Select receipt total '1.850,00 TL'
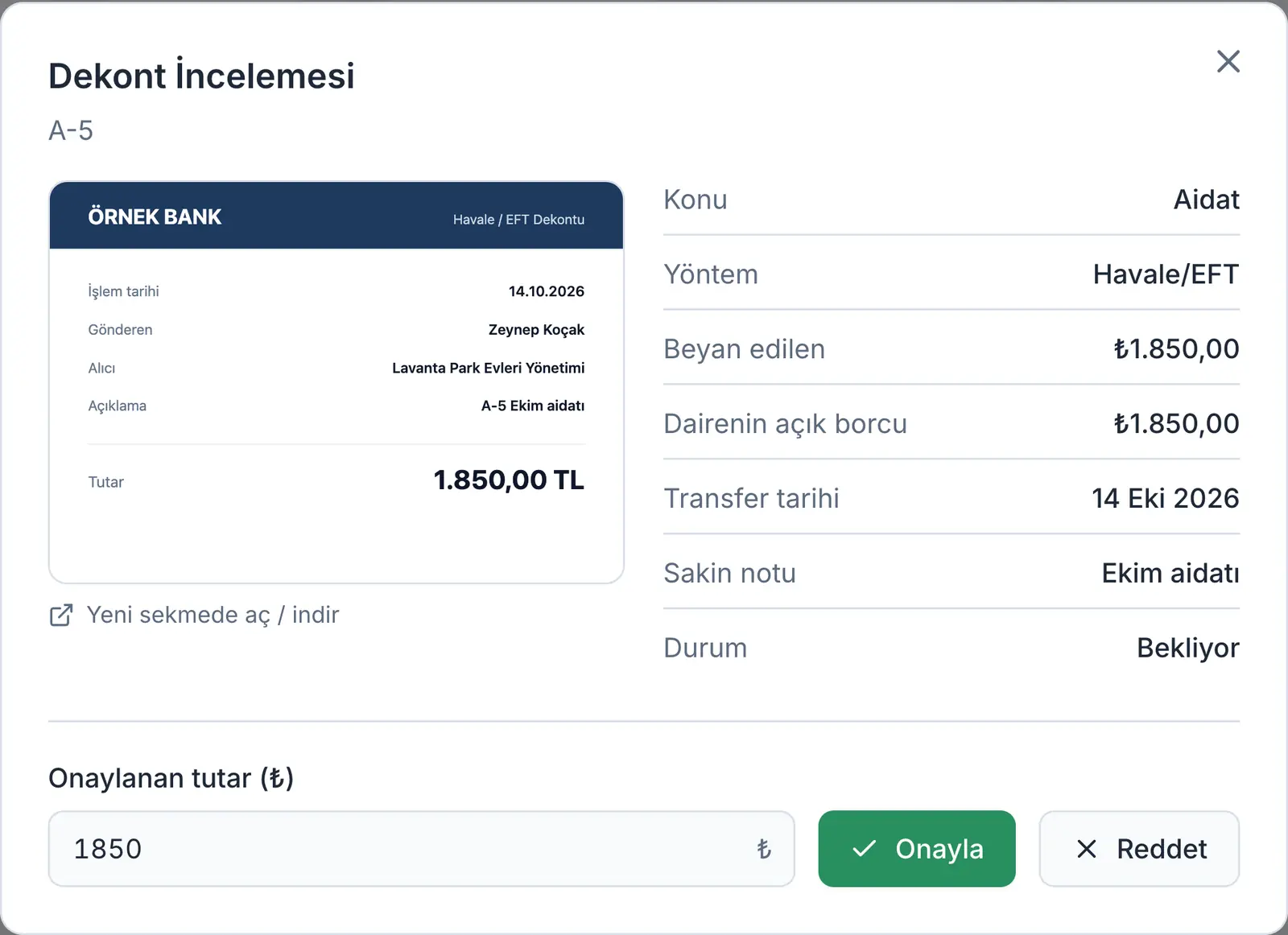 tap(509, 480)
